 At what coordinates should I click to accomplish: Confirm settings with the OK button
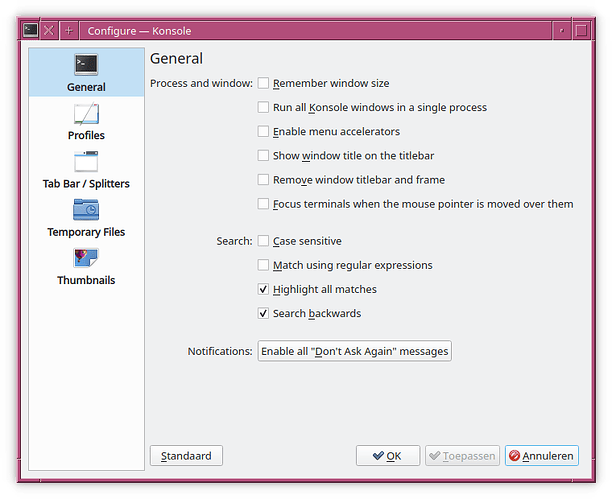click(387, 456)
